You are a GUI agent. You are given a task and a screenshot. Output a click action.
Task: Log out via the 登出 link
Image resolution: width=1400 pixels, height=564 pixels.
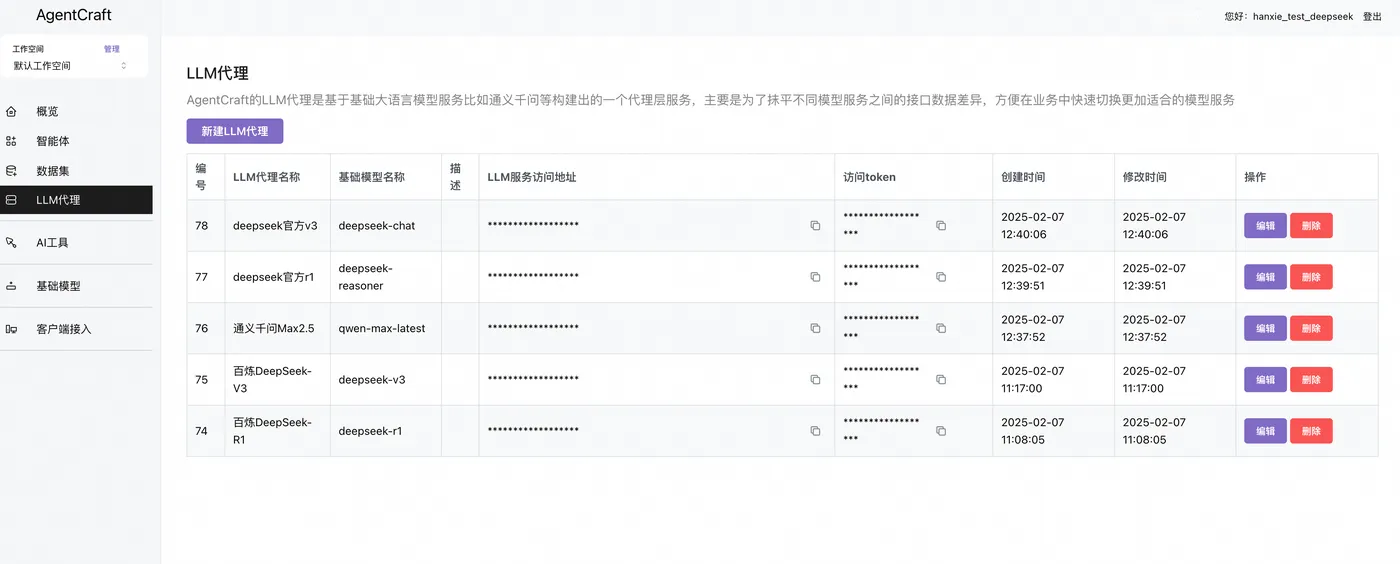point(1372,16)
